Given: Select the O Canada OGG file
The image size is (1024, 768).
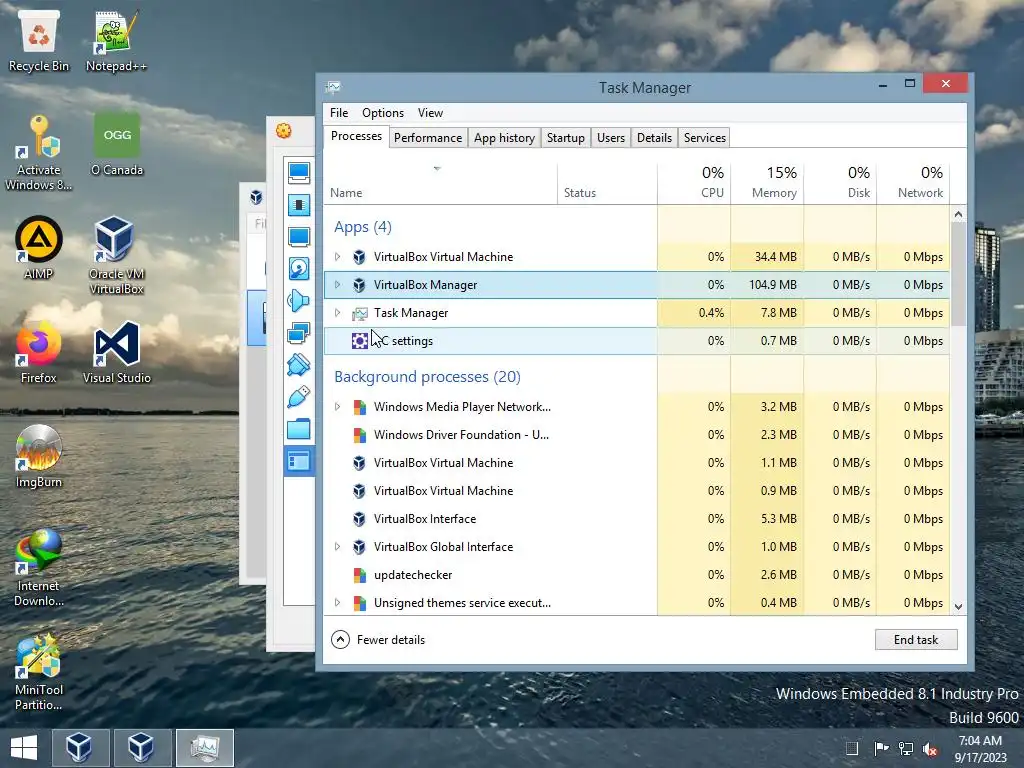Looking at the screenshot, I should 117,145.
